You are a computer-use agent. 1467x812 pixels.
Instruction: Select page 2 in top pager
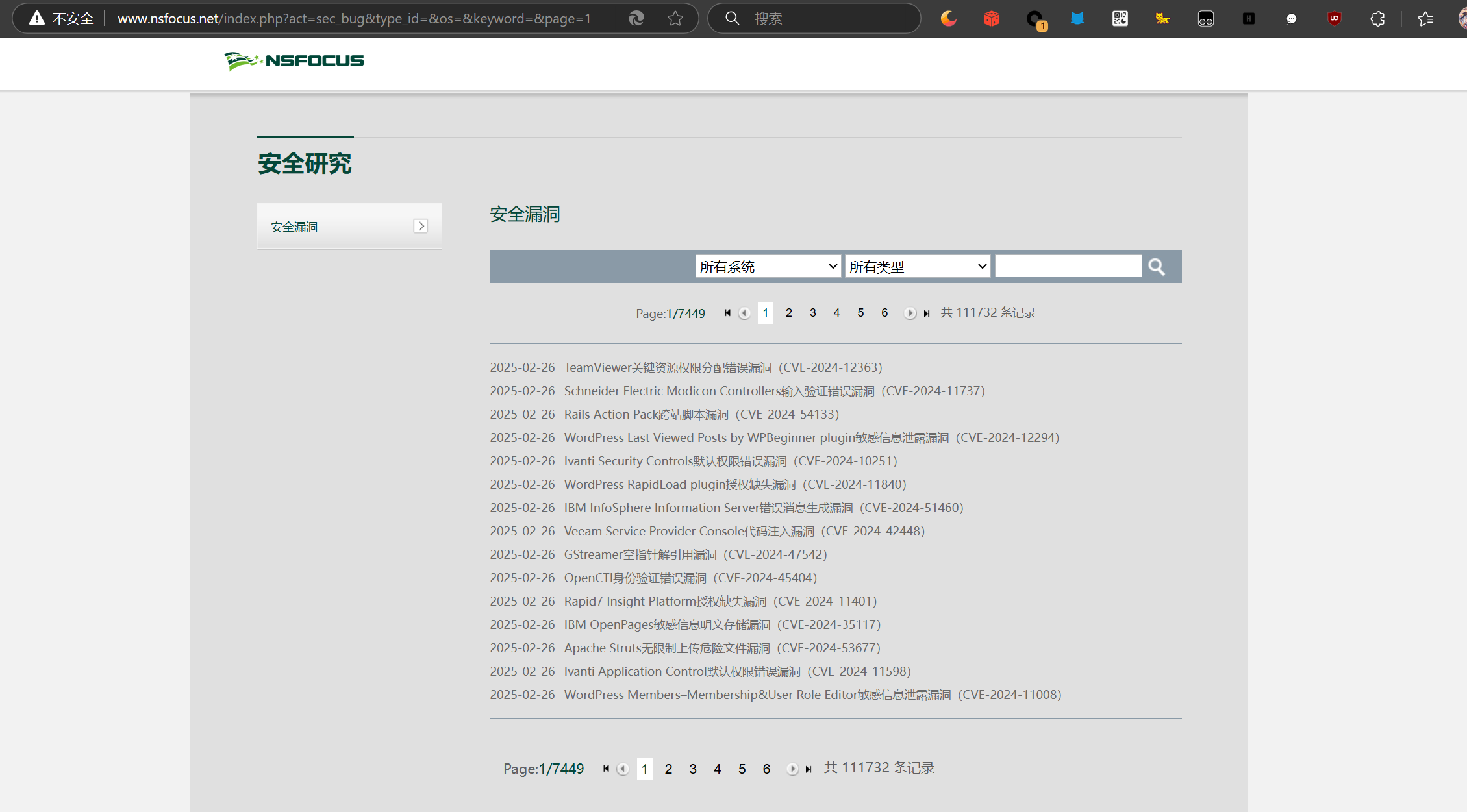pos(789,313)
